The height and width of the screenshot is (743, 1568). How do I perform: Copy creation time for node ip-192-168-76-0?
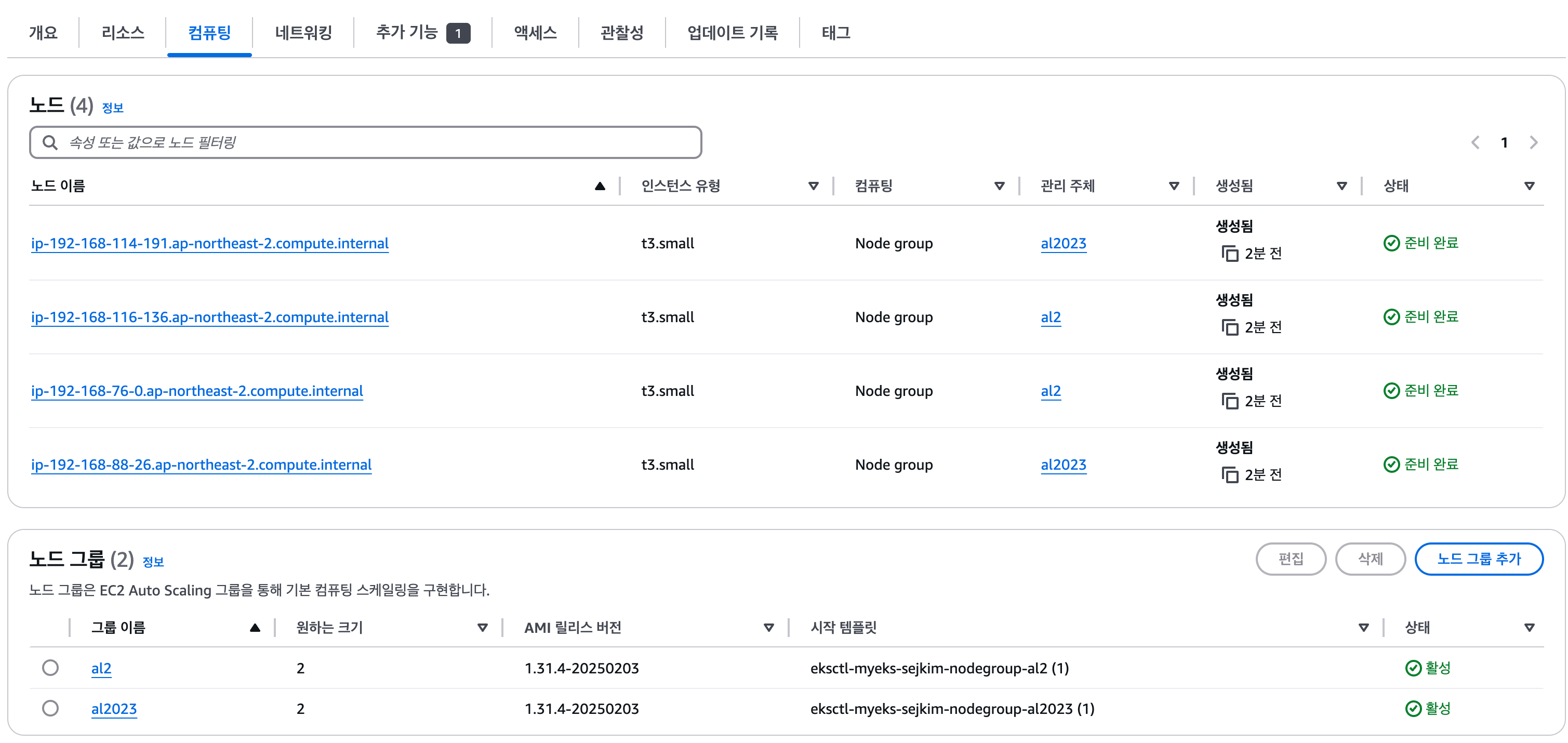(x=1230, y=401)
